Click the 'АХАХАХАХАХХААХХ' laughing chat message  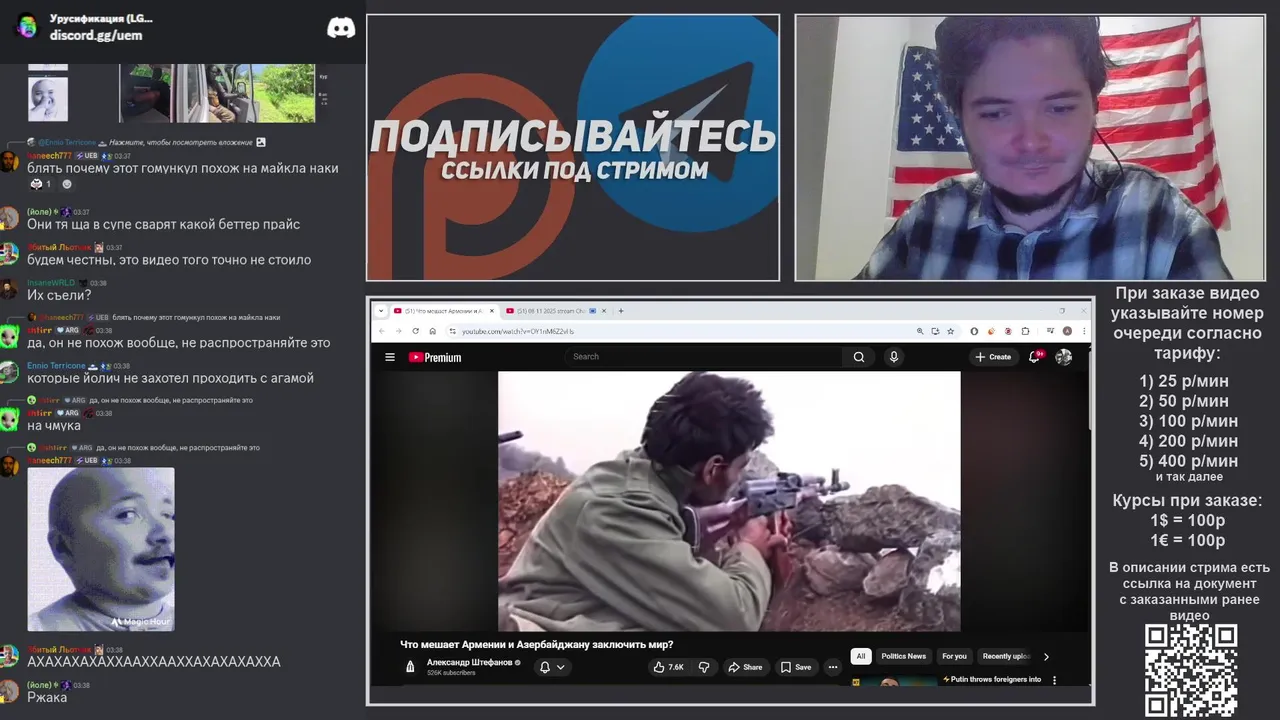[x=154, y=662]
